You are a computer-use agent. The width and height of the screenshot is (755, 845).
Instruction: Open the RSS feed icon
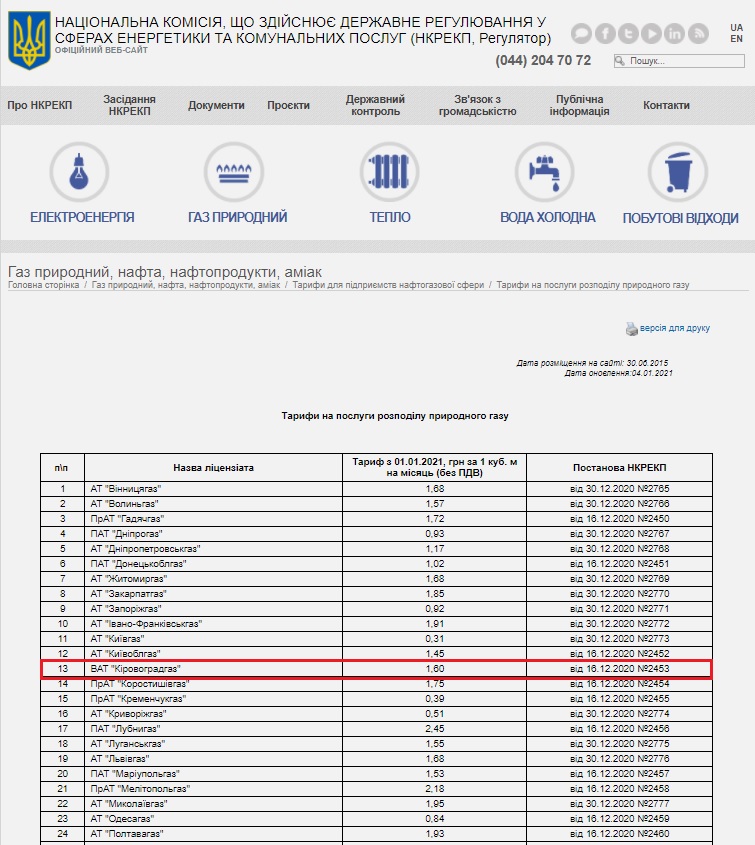(698, 33)
